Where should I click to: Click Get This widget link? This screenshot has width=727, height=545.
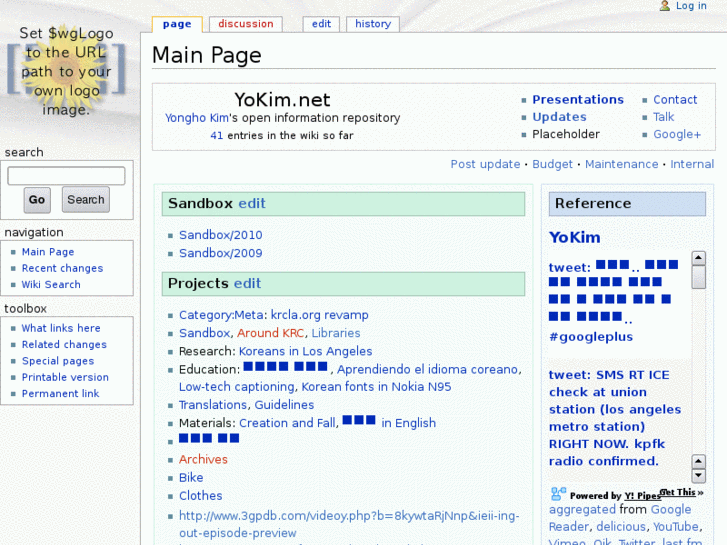(678, 492)
